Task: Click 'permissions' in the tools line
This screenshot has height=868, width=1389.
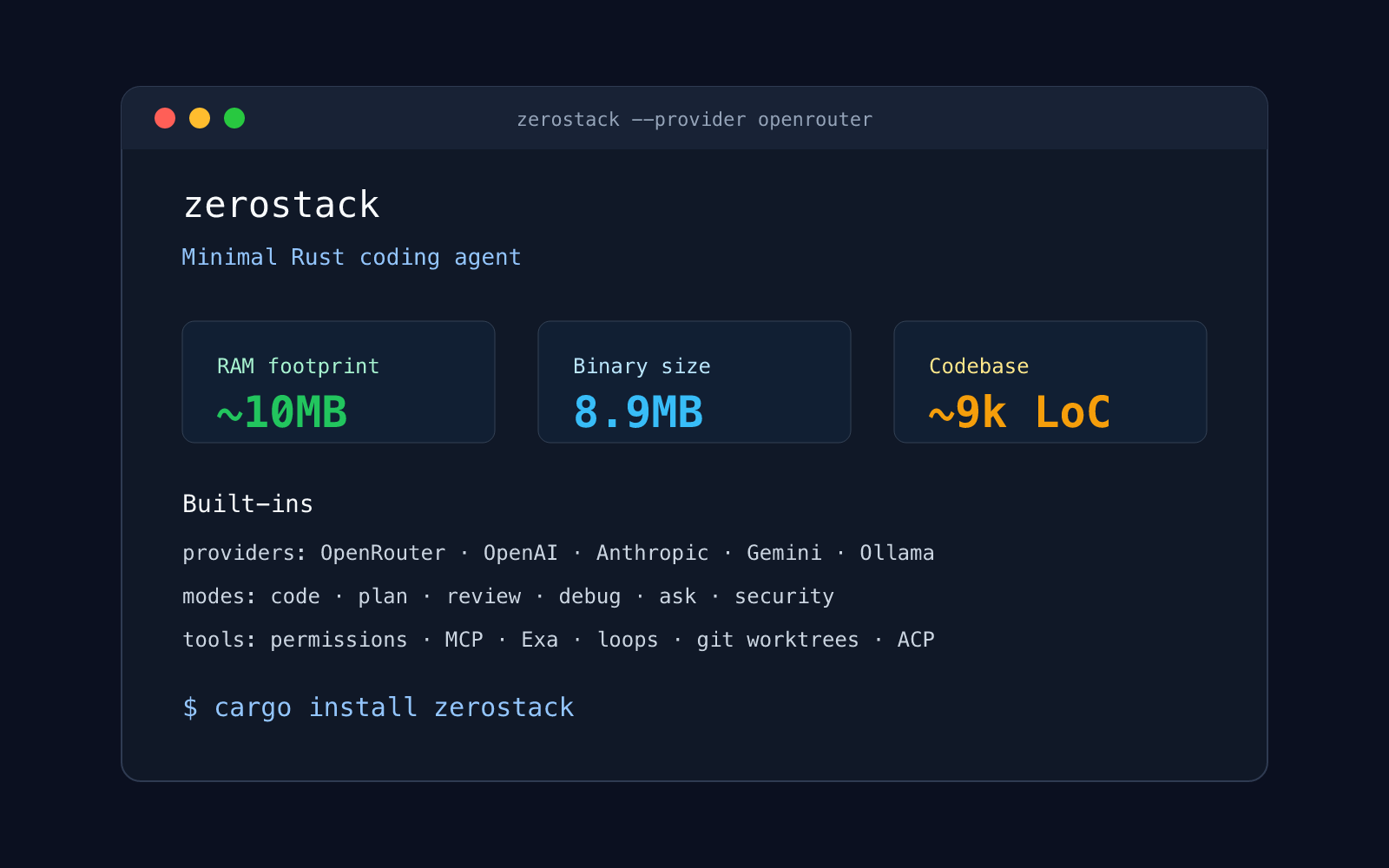Action: (x=339, y=641)
